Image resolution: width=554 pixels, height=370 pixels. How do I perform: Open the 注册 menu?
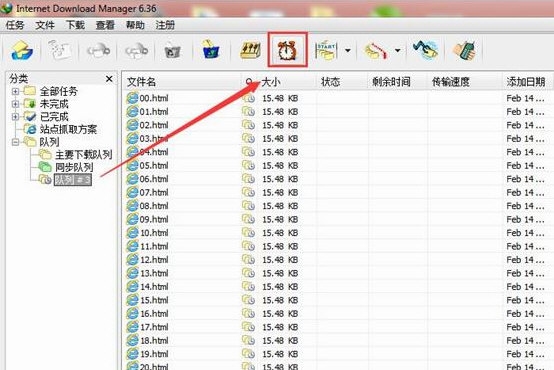pos(165,25)
